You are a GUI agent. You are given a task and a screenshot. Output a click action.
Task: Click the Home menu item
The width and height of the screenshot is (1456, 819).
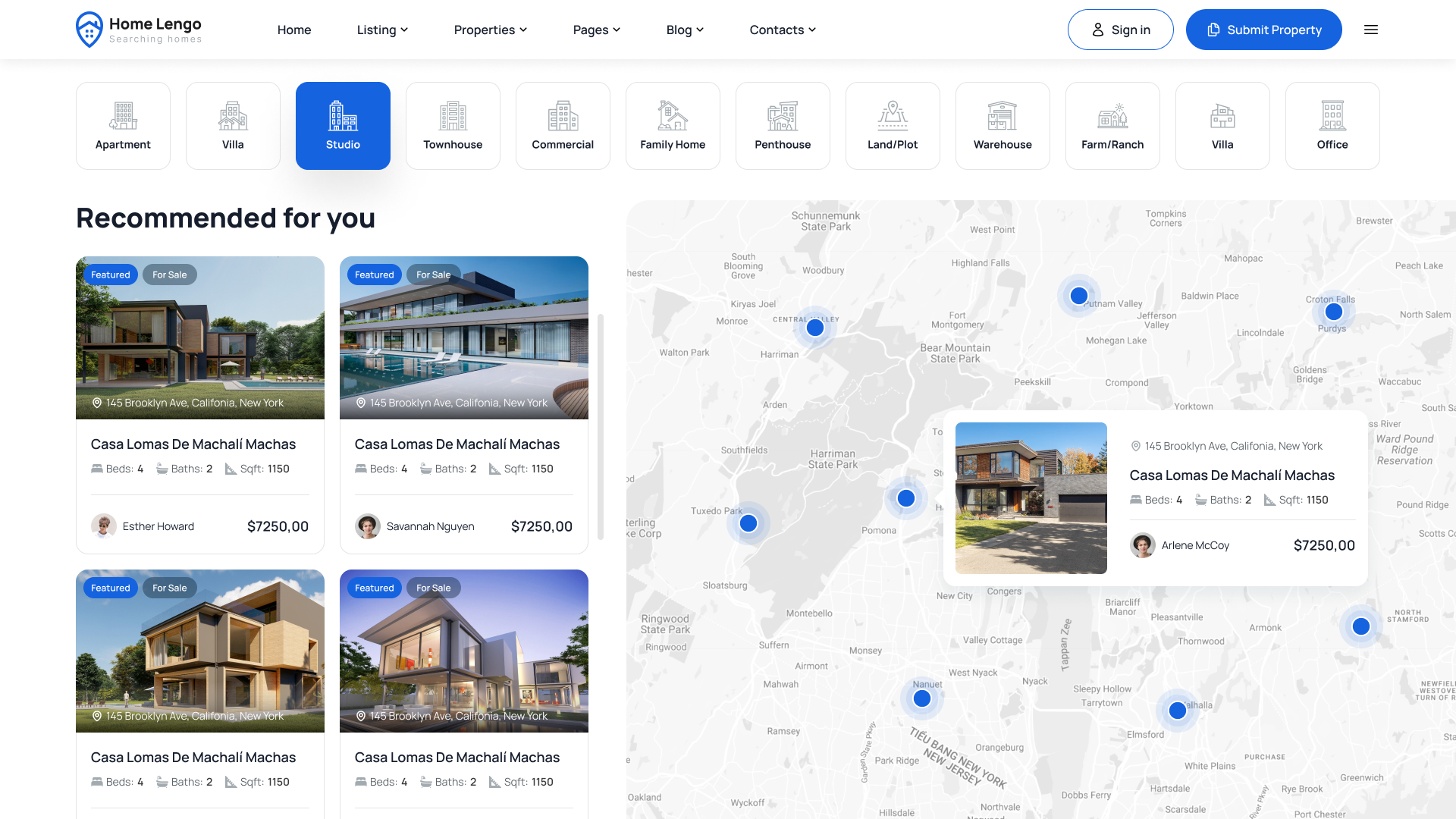[x=294, y=30]
